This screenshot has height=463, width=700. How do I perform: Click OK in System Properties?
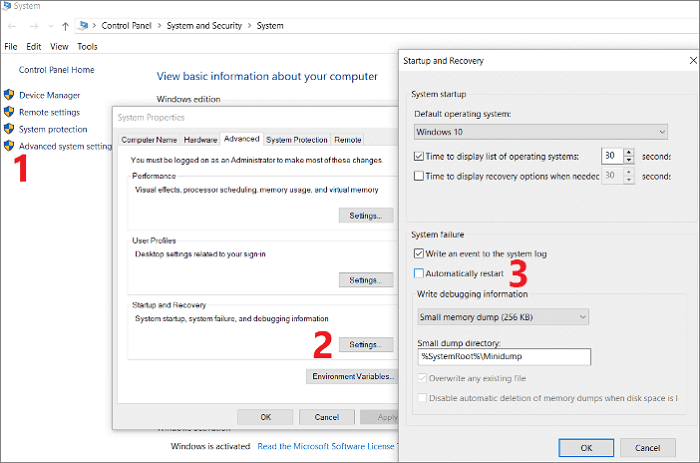(265, 417)
